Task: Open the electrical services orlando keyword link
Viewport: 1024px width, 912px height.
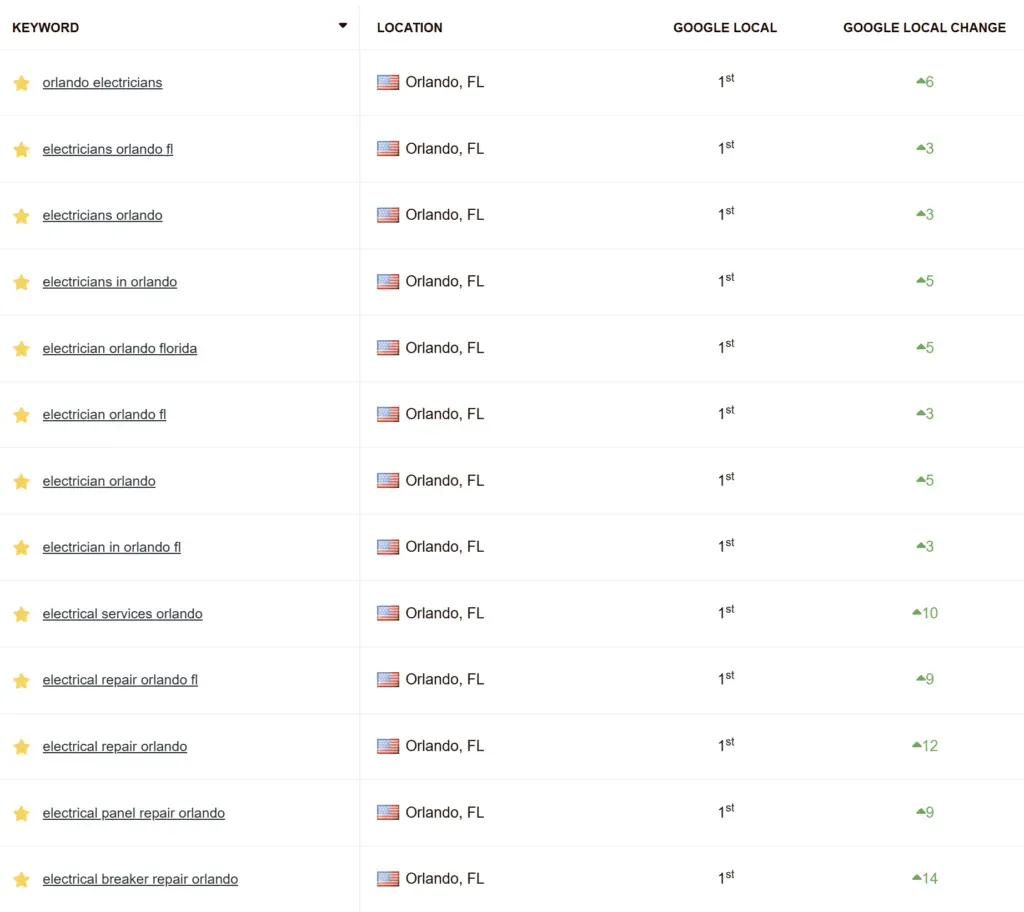Action: (122, 613)
